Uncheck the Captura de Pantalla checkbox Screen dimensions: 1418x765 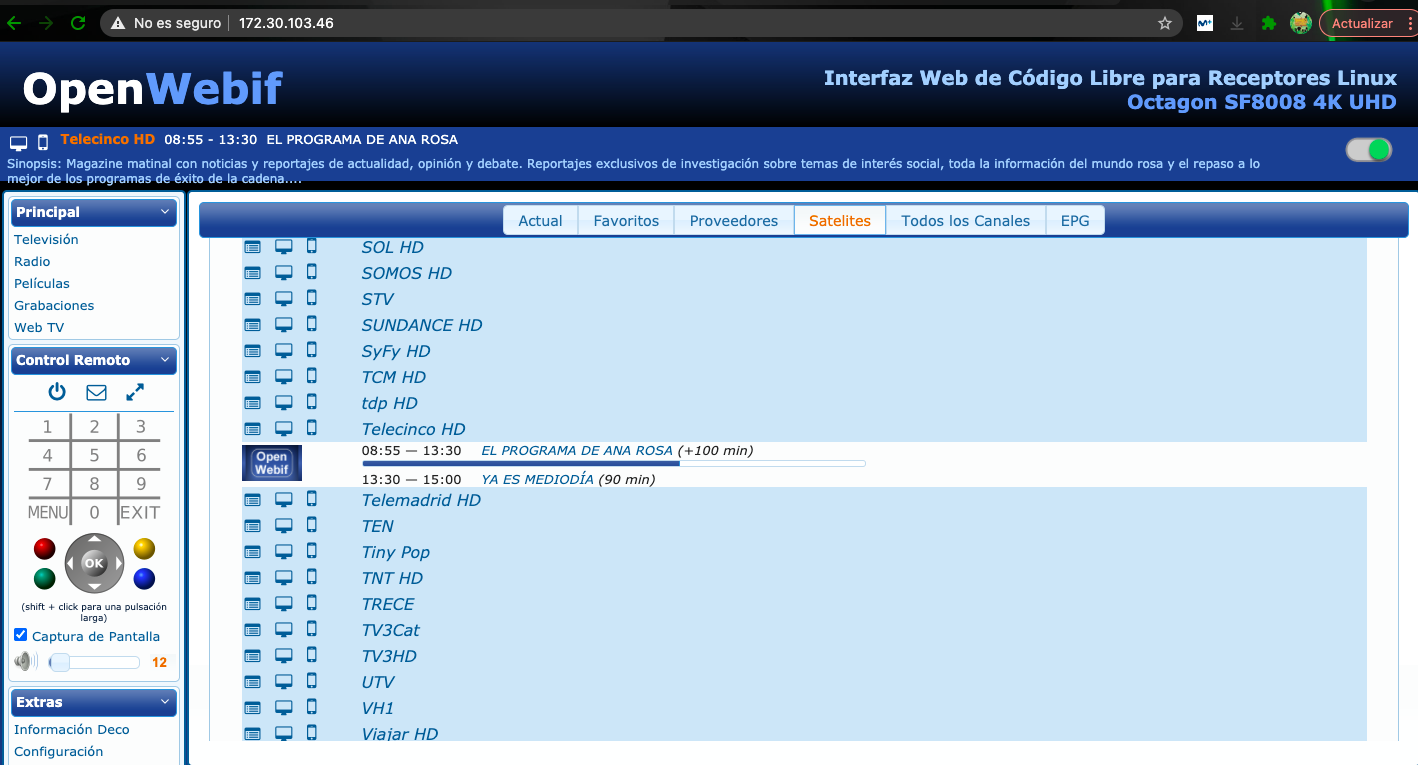21,636
